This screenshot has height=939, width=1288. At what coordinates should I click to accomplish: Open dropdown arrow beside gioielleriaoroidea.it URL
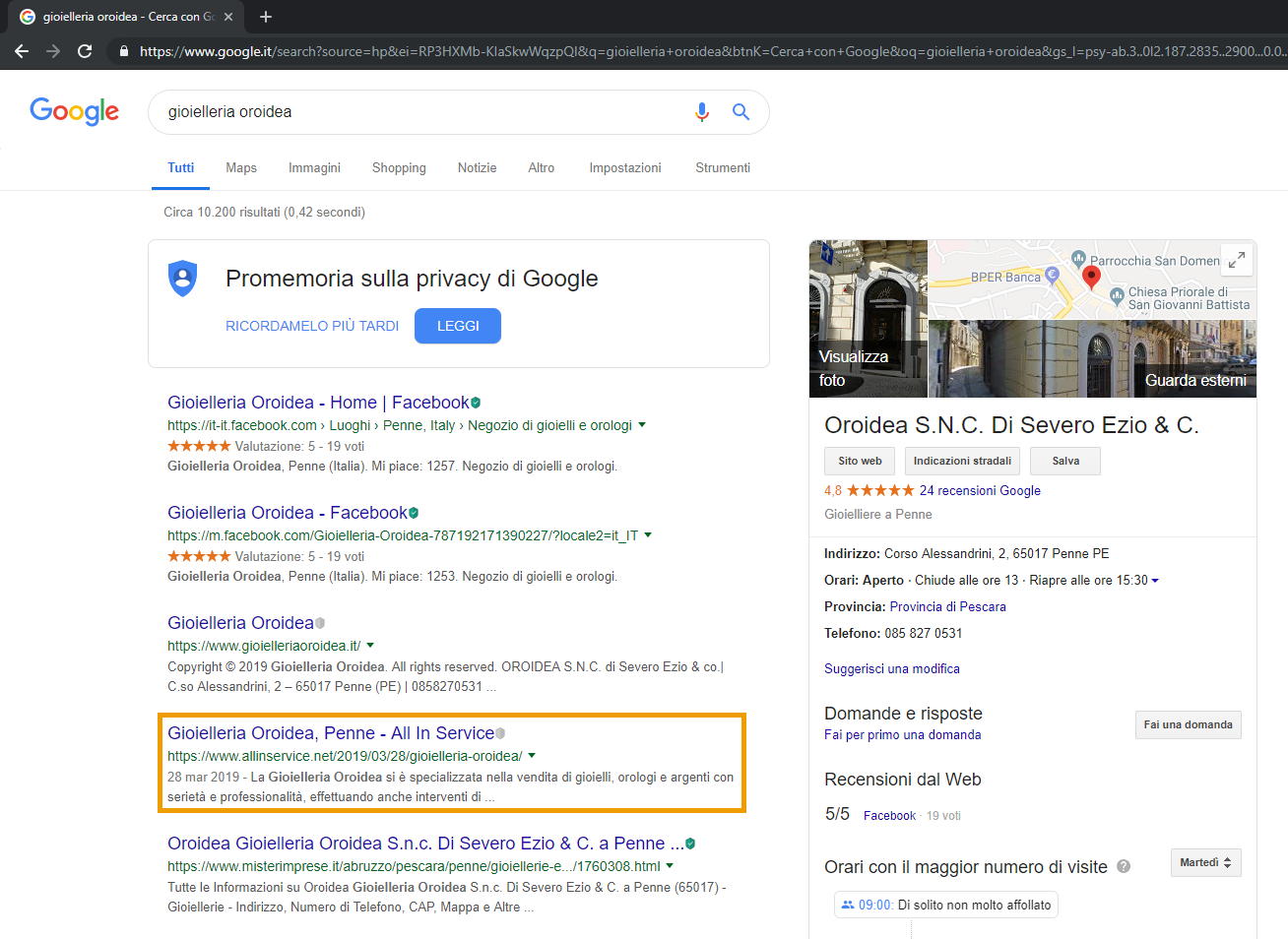[x=370, y=646]
